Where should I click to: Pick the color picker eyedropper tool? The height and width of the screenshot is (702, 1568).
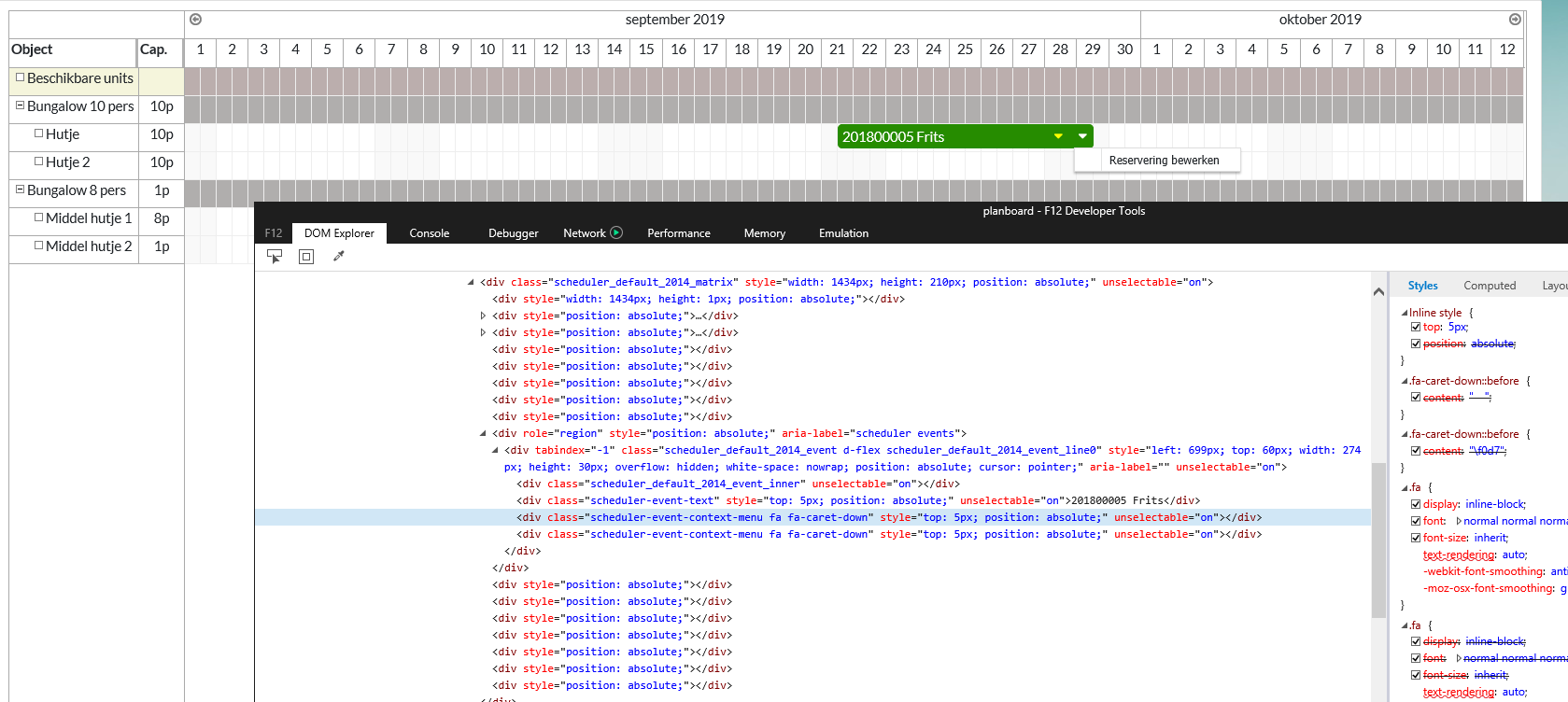pos(339,256)
